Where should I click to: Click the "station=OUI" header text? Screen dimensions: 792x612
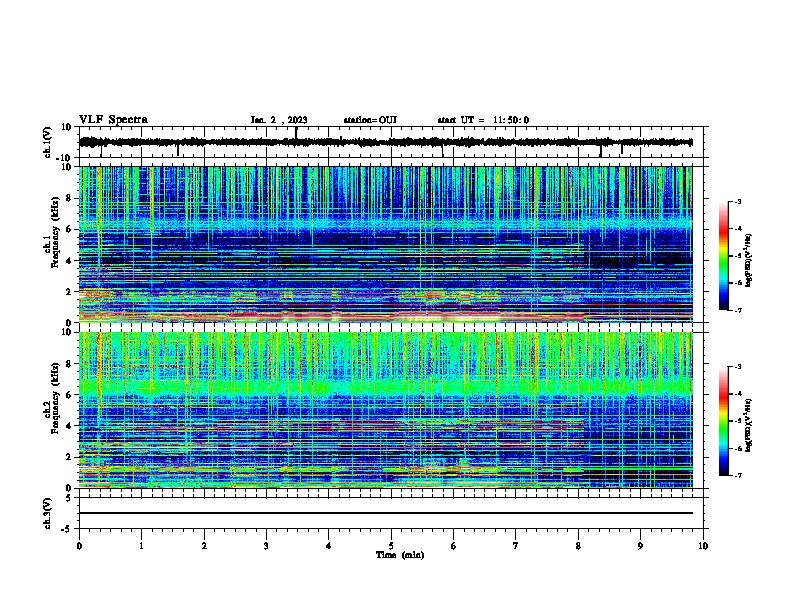click(370, 120)
